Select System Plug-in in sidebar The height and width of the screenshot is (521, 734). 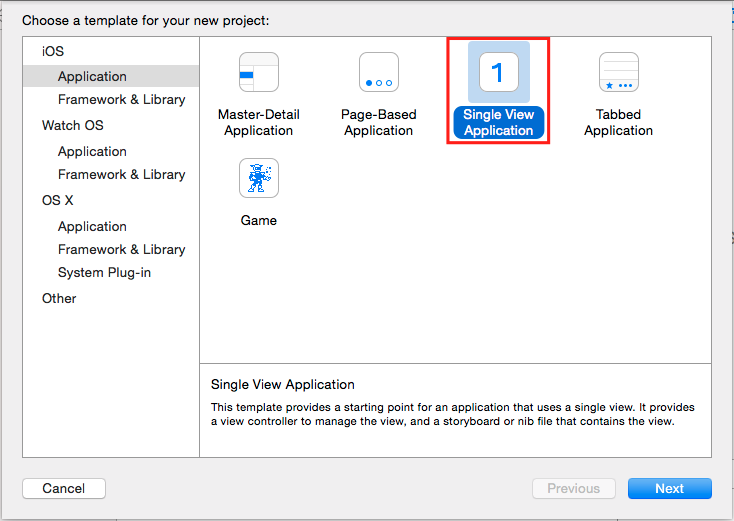[x=104, y=272]
